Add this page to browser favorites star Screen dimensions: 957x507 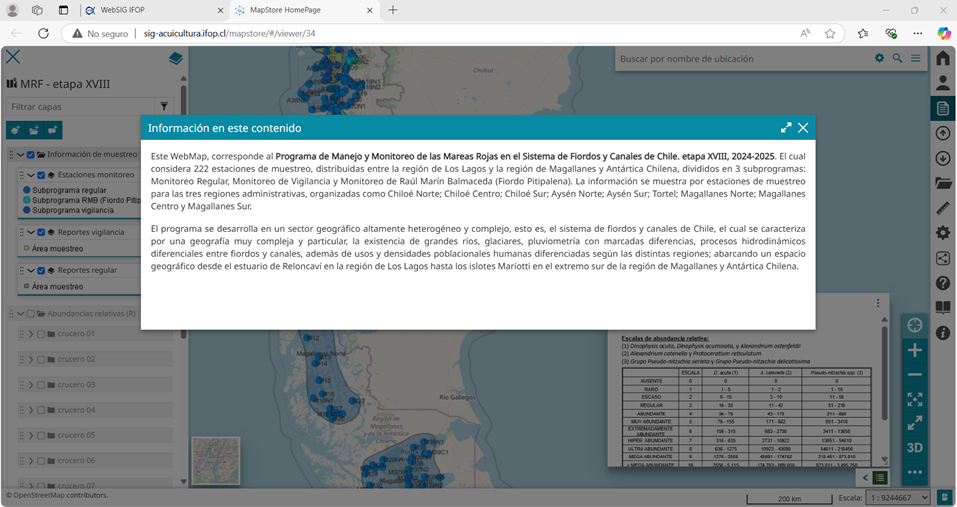pos(829,34)
